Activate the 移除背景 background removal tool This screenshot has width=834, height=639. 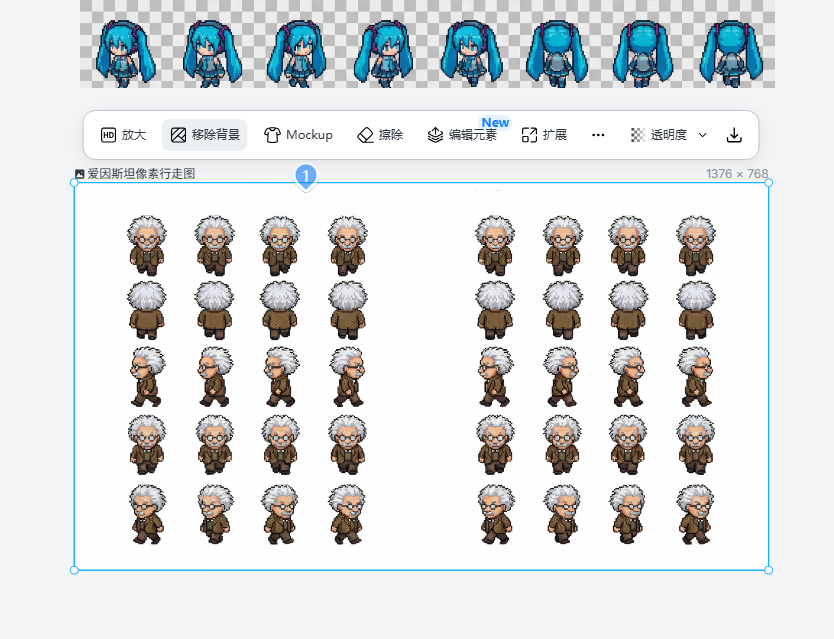pyautogui.click(x=204, y=134)
